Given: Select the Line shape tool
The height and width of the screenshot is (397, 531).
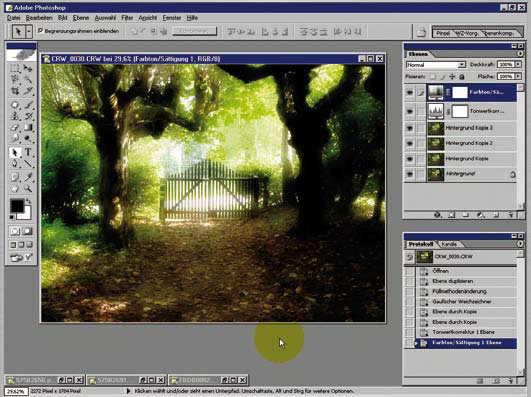Looking at the screenshot, I should point(28,164).
